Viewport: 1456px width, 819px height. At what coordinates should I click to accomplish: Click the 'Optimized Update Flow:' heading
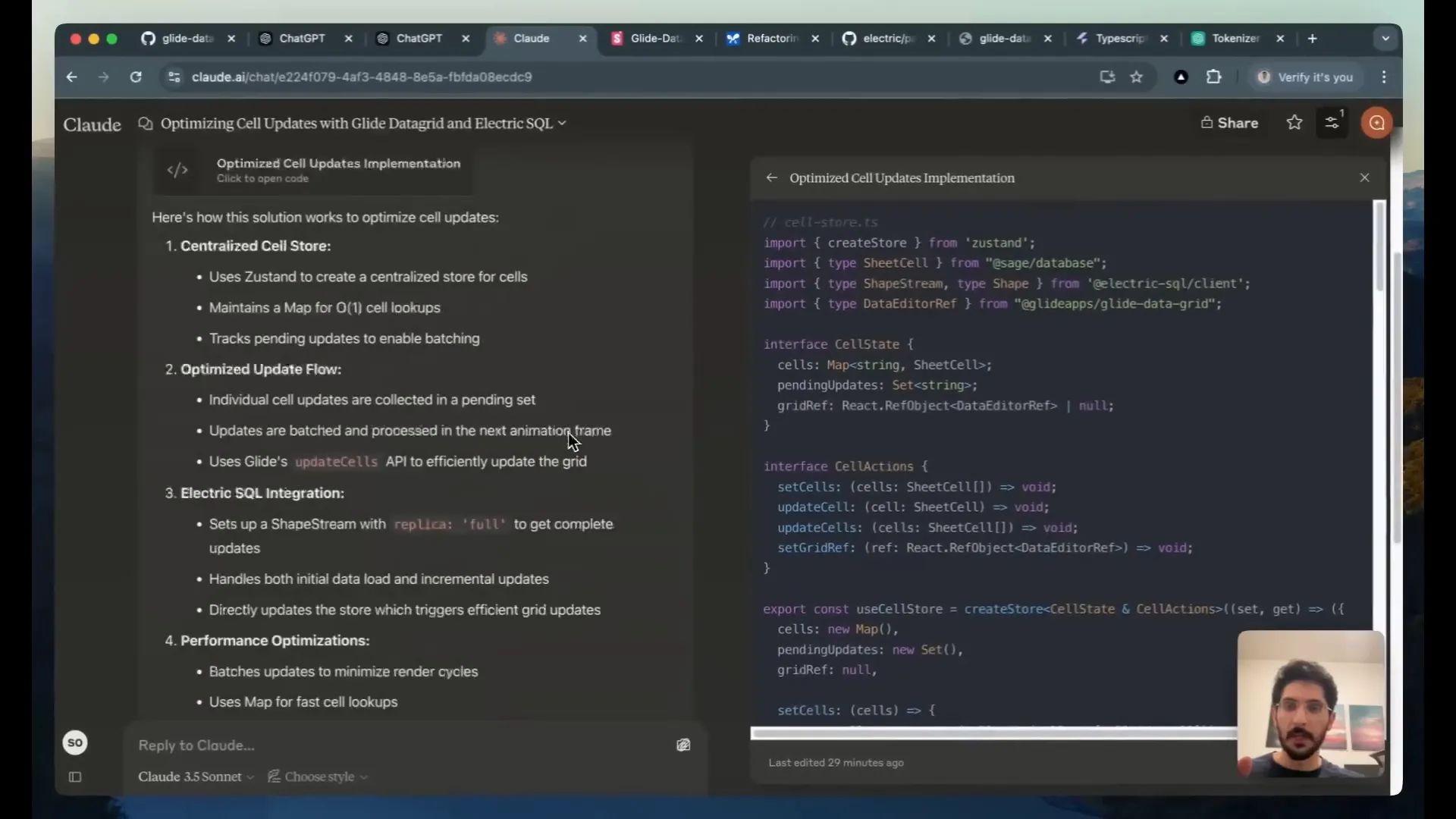(x=261, y=369)
